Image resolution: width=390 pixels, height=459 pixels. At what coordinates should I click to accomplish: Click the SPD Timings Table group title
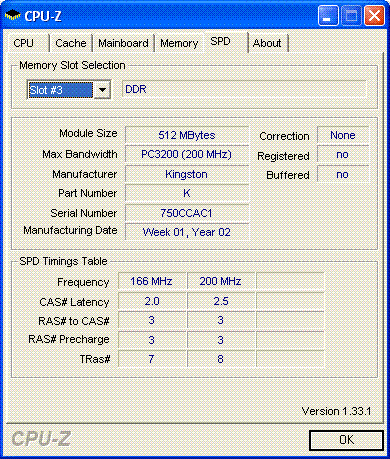click(63, 261)
